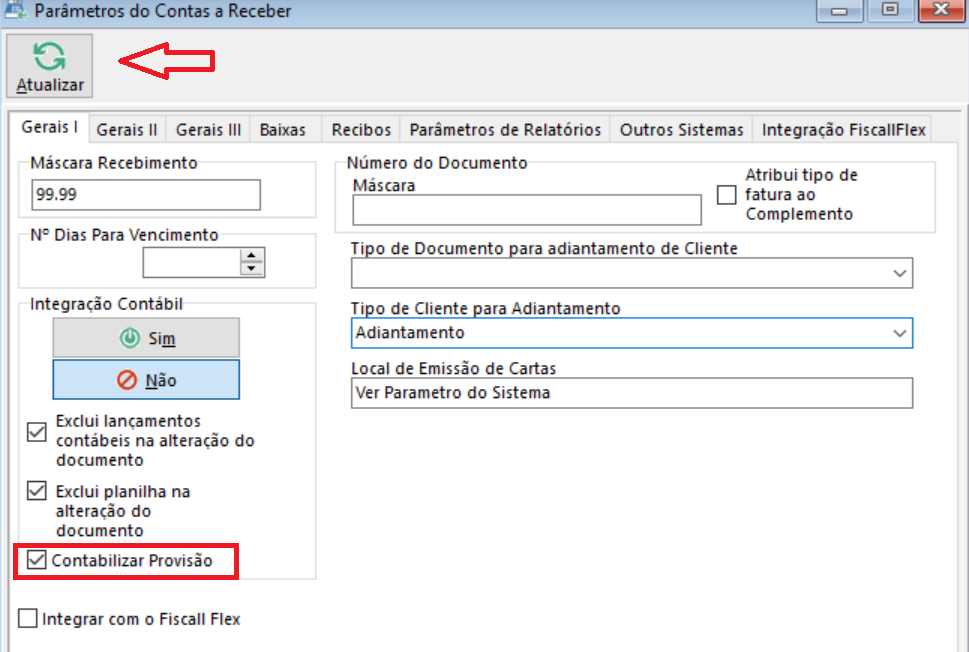969x652 pixels.
Task: Open Tipo de Cliente para Adiantamento dropdown
Action: (900, 333)
